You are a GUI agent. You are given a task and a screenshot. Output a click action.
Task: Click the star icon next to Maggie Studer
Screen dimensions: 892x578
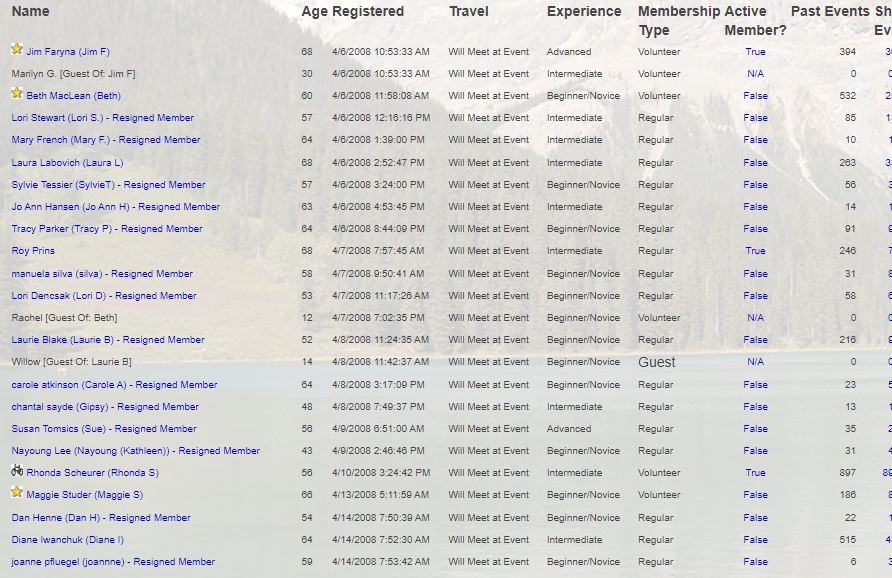coord(17,492)
